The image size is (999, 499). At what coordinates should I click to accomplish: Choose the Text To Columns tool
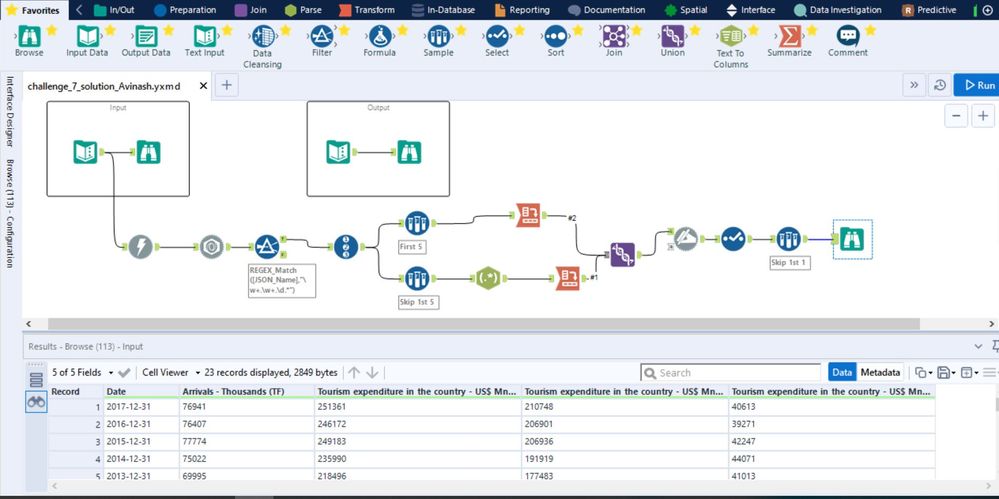pyautogui.click(x=731, y=36)
